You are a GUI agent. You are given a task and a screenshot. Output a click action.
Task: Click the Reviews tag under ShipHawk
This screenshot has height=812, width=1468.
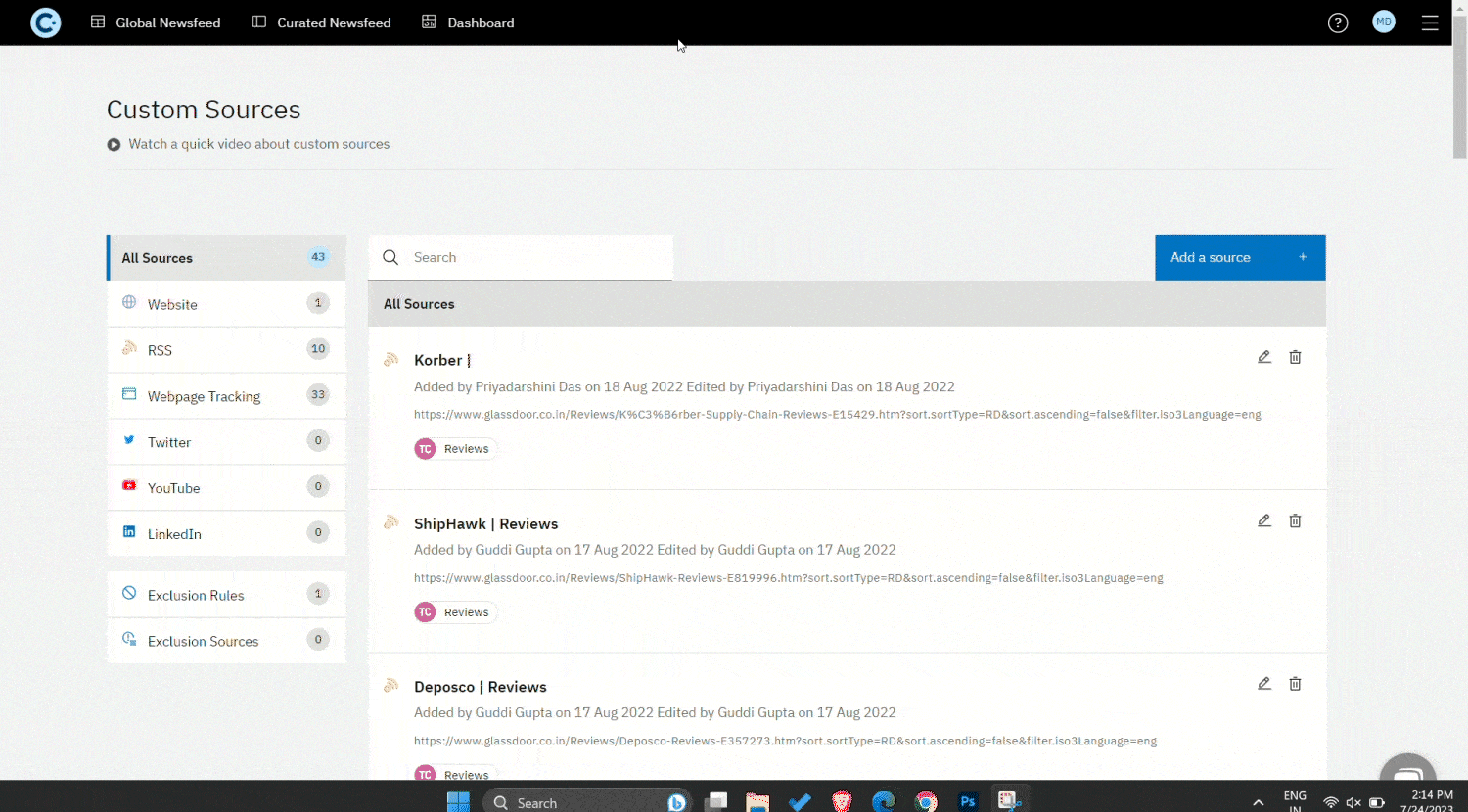[x=456, y=612]
